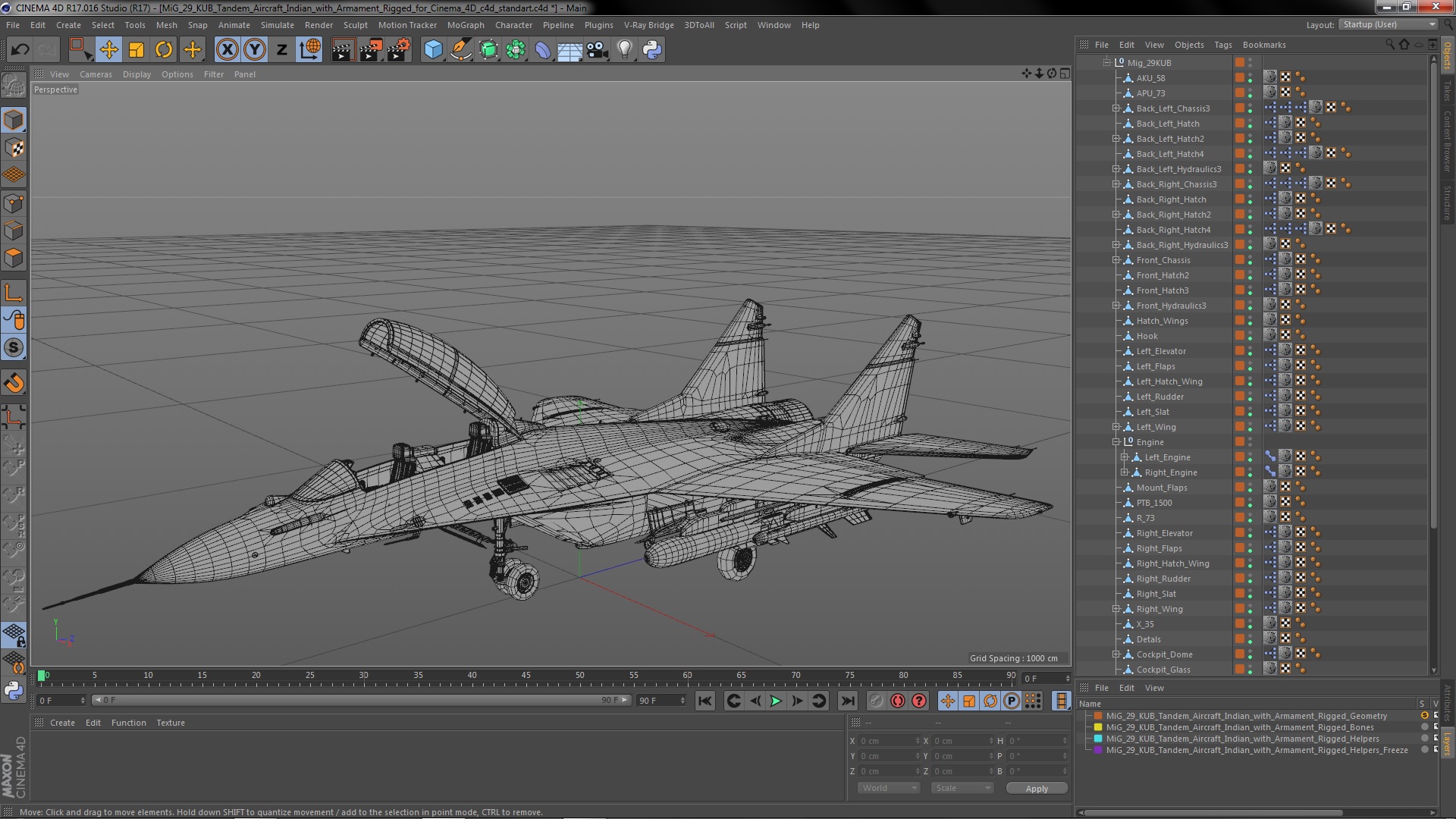Click the coordinate system icon
This screenshot has height=819, width=1456.
[310, 50]
